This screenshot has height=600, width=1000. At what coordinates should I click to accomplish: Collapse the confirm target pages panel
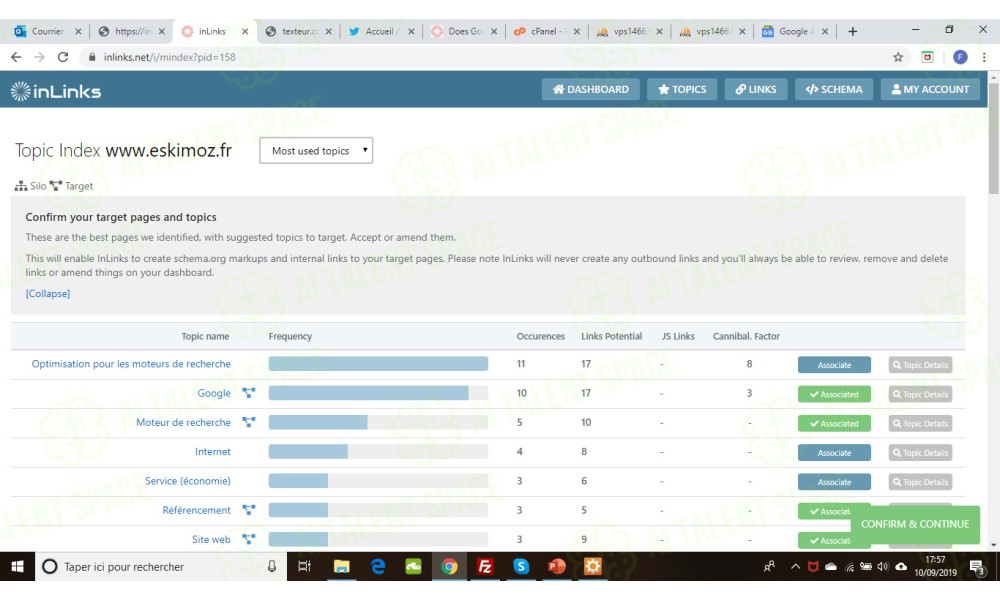click(48, 293)
